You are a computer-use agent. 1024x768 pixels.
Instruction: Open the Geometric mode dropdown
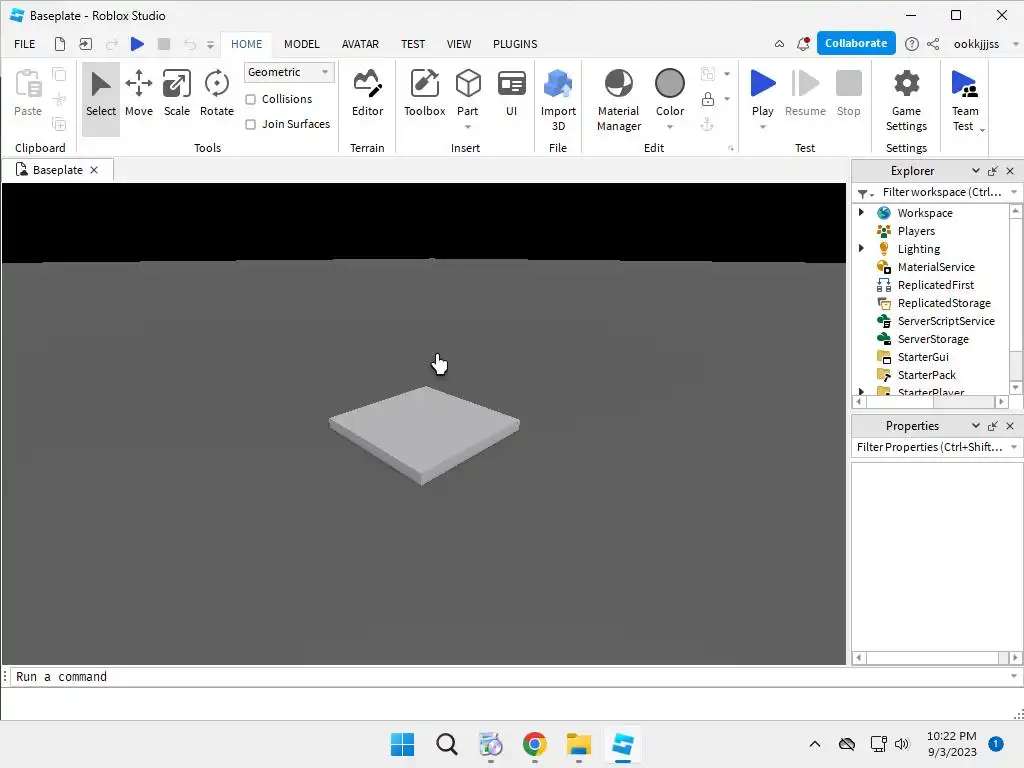(289, 72)
